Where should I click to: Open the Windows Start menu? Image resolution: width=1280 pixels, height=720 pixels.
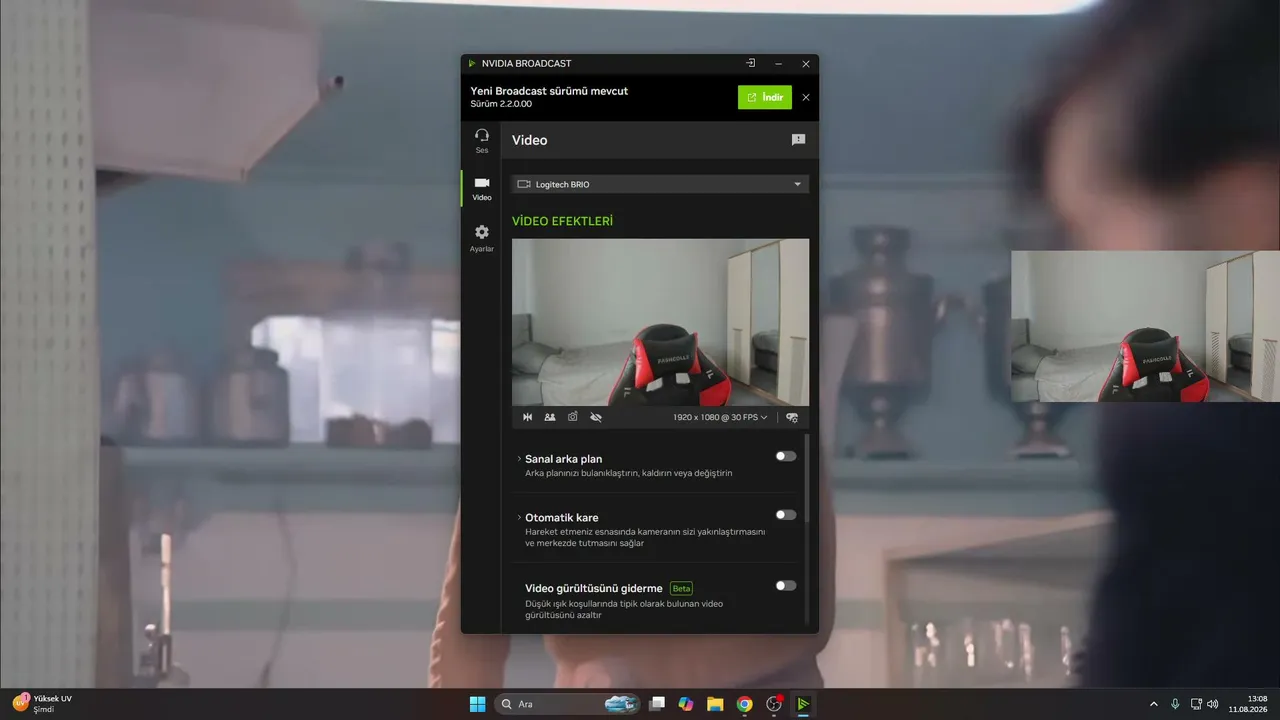(478, 704)
